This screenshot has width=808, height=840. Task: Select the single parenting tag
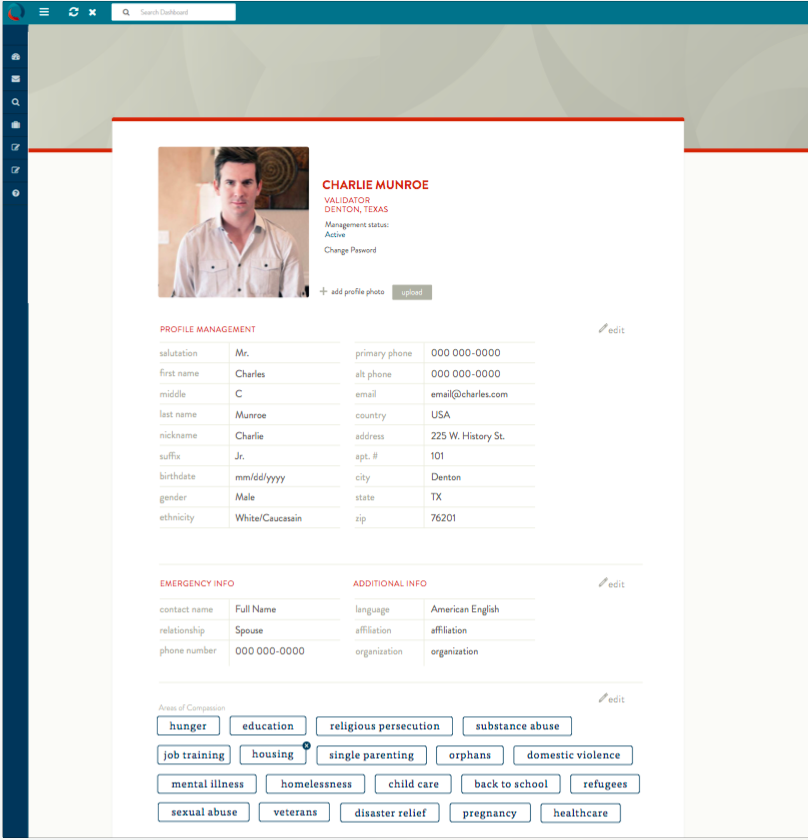pyautogui.click(x=371, y=755)
